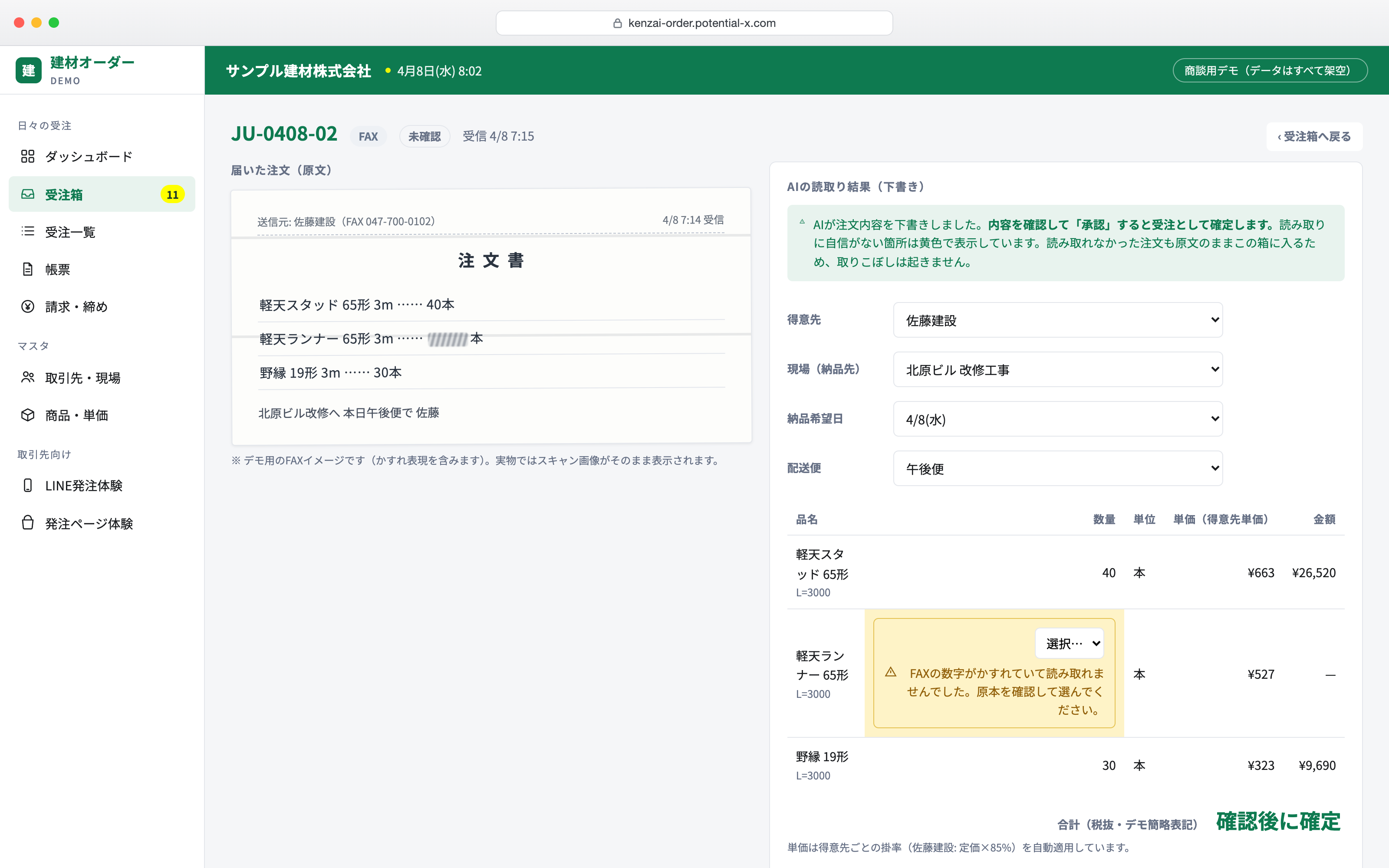
Task: Click the 発注ページ体験 shopping bag icon
Action: click(27, 523)
